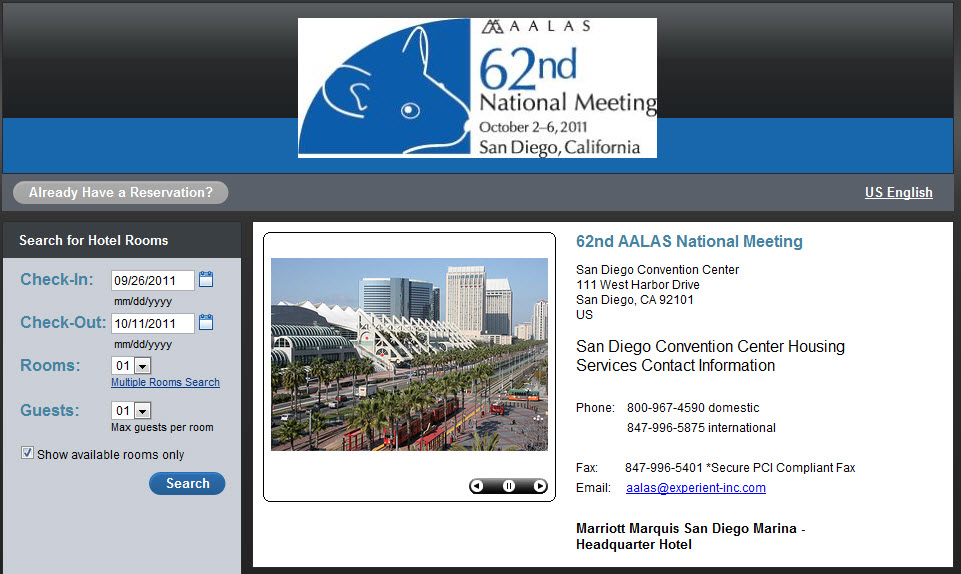Open the Guests count dropdown
Image resolution: width=961 pixels, height=574 pixels.
point(142,410)
